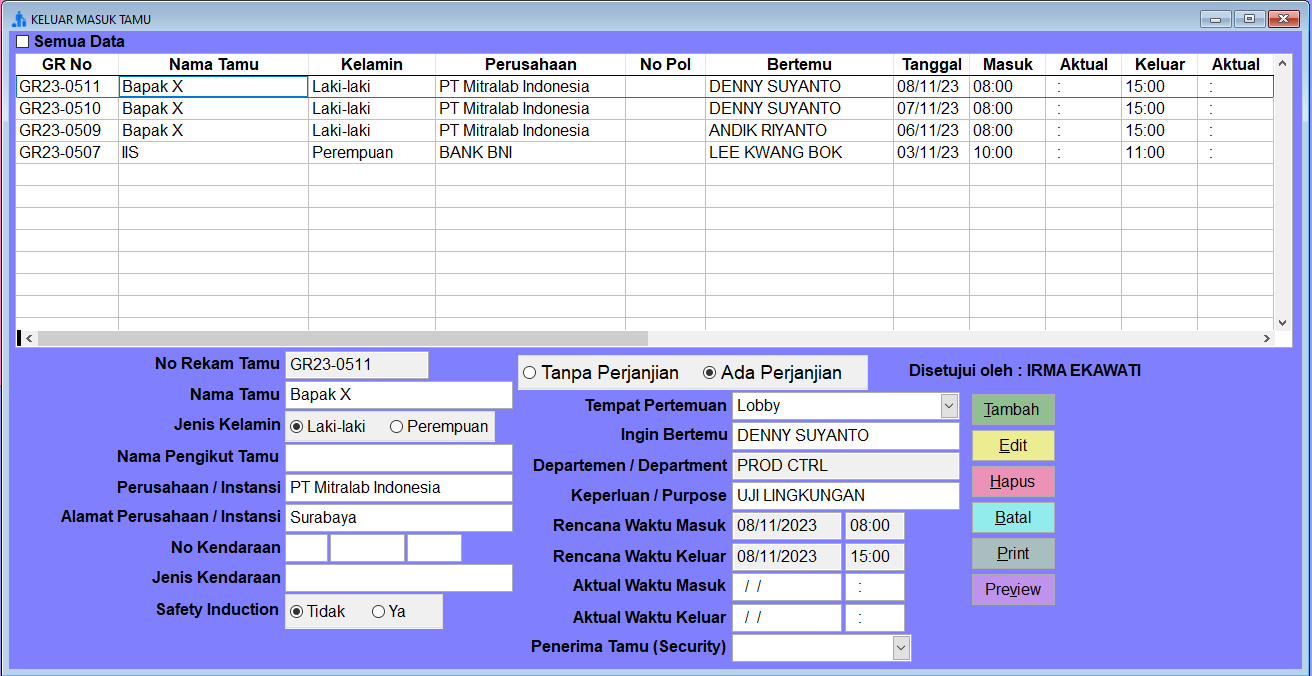
Task: Click the Batal button
Action: tap(1013, 518)
